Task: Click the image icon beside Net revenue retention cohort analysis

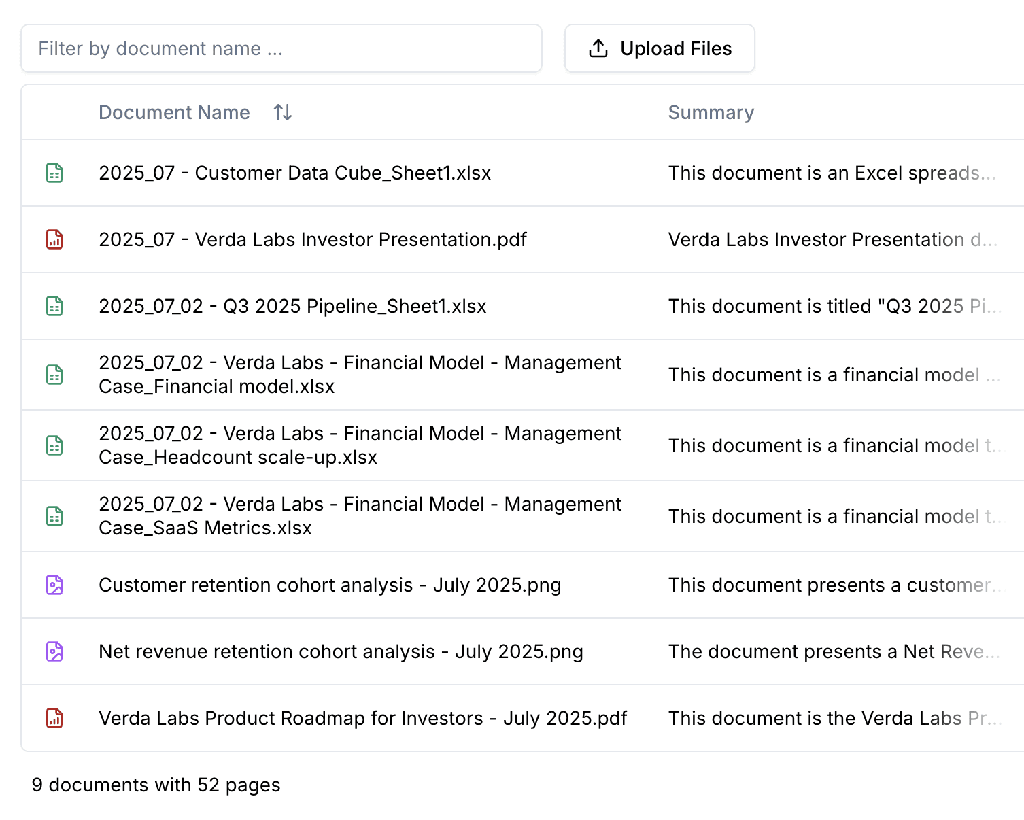Action: [55, 652]
